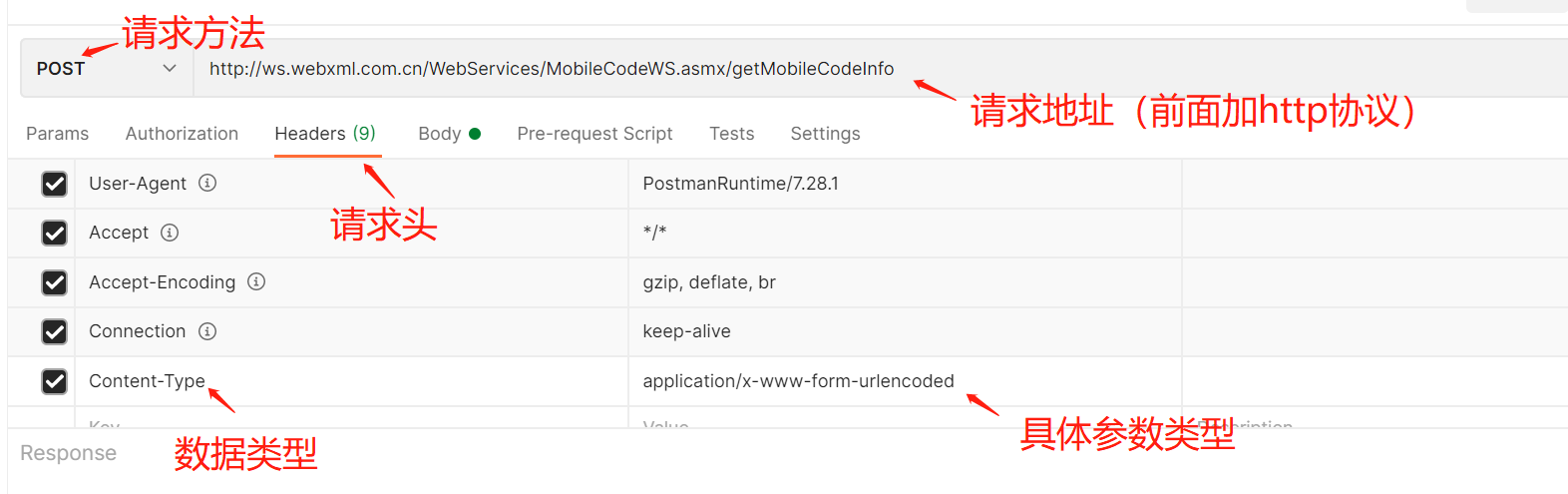Edit the Content-Type value application/x-www-form-urlencoded
The width and height of the screenshot is (1568, 494).
[798, 381]
